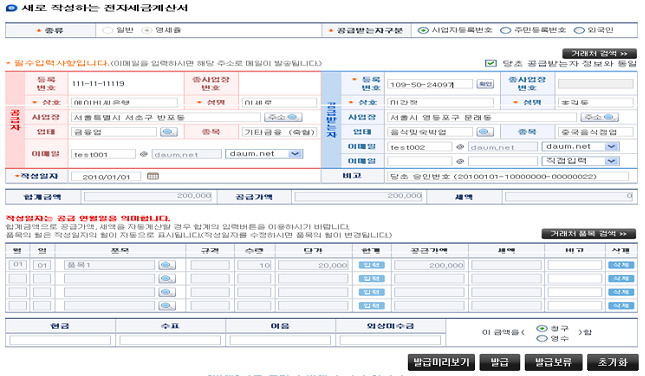Click the item search icon in the 품목1 row

coord(167,265)
